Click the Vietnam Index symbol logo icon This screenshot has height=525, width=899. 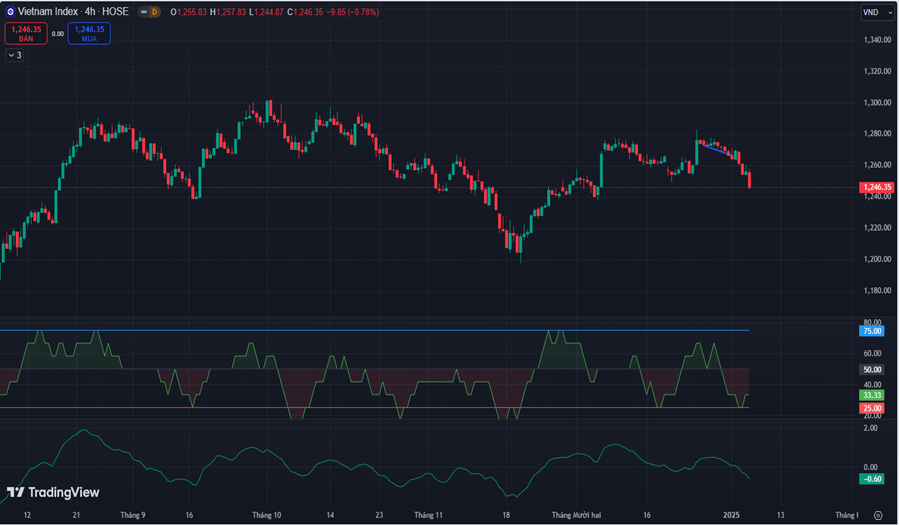coord(9,12)
